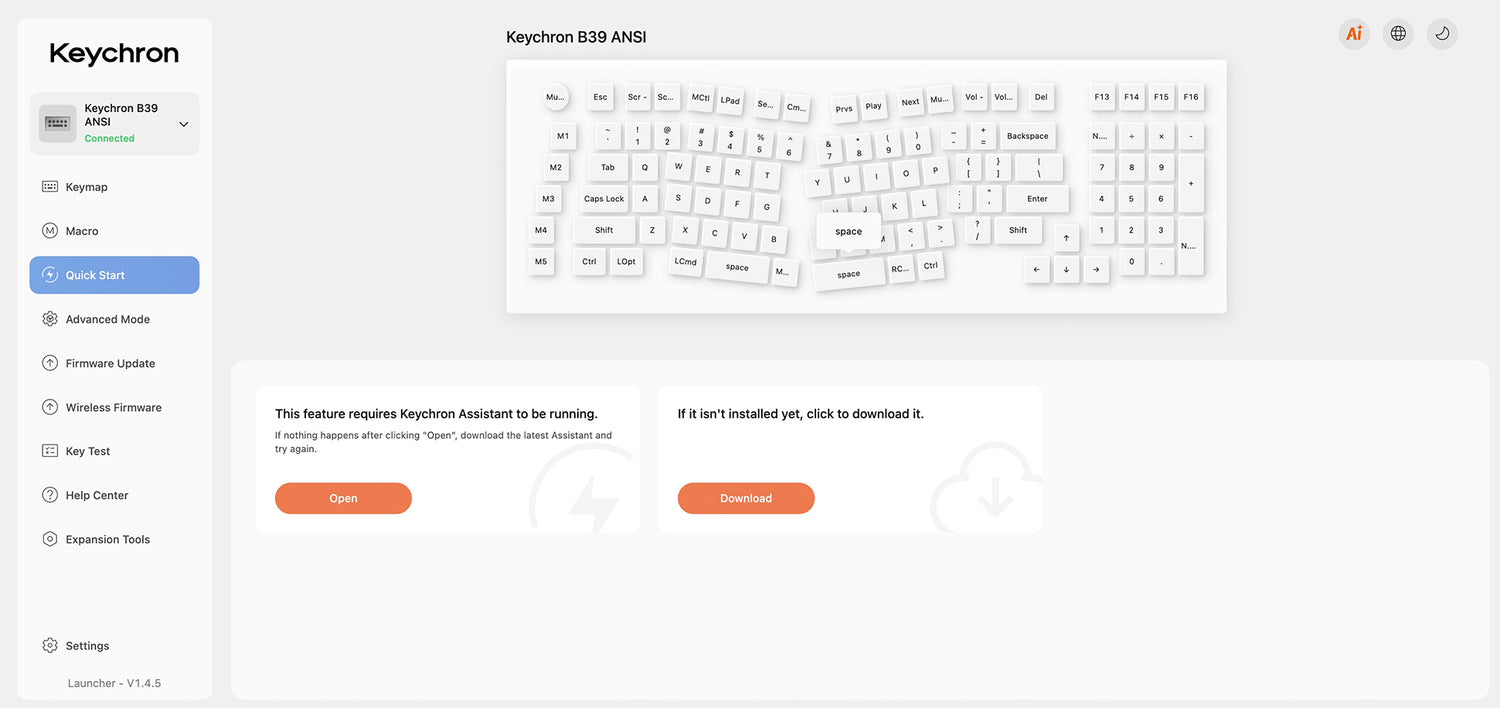1500x708 pixels.
Task: Select the M2 macro key
Action: pos(556,167)
